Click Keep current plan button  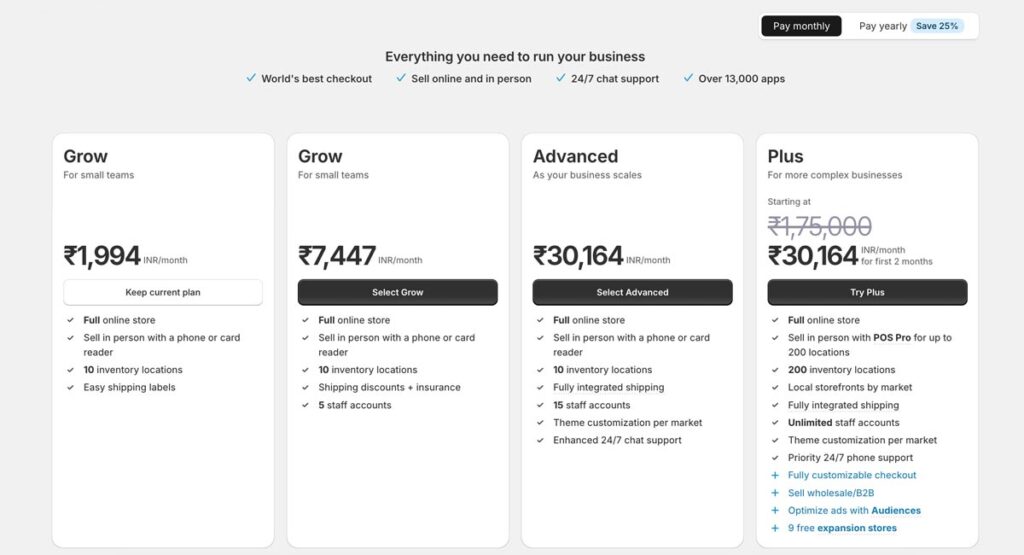tap(163, 292)
